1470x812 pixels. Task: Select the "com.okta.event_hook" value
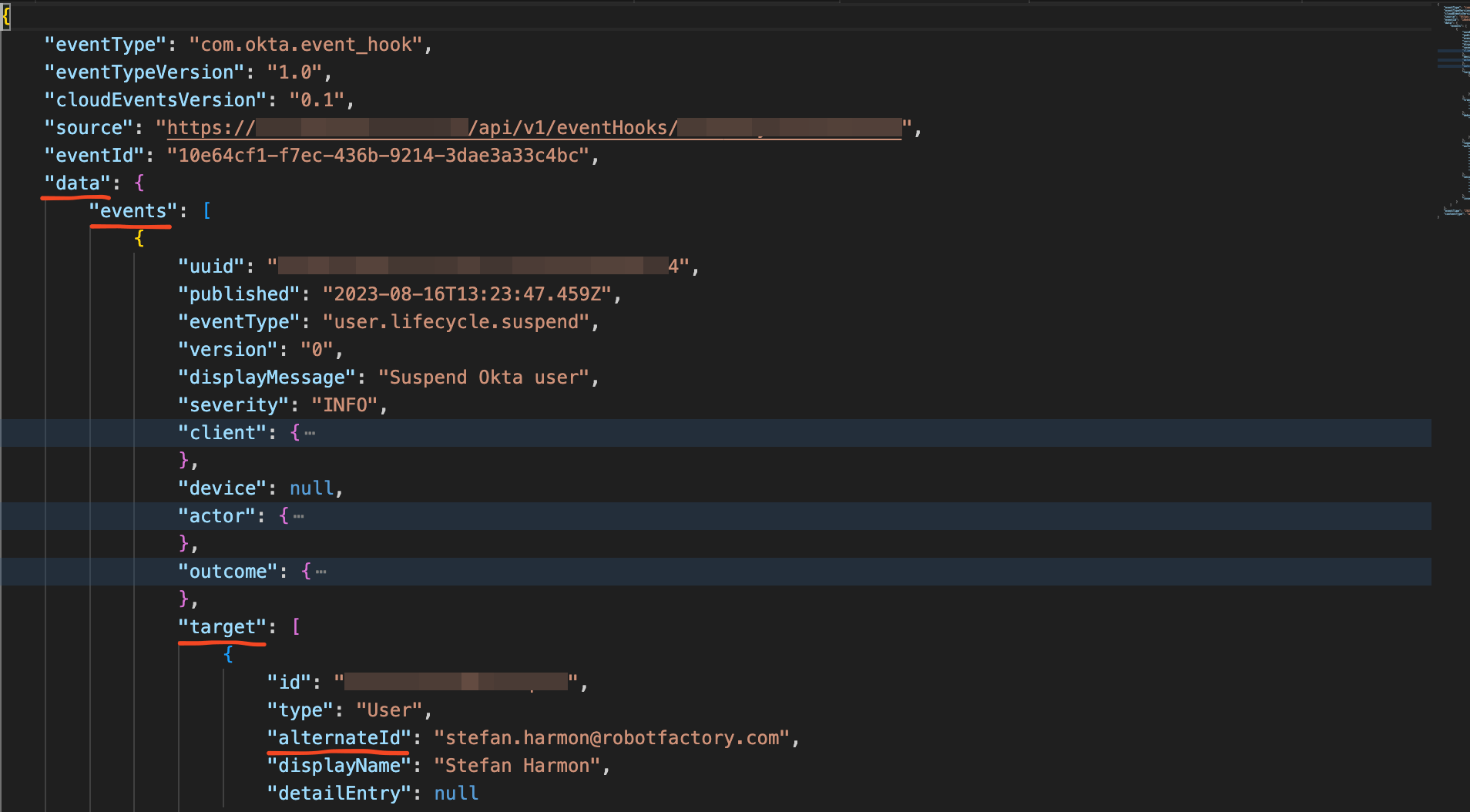tap(306, 45)
